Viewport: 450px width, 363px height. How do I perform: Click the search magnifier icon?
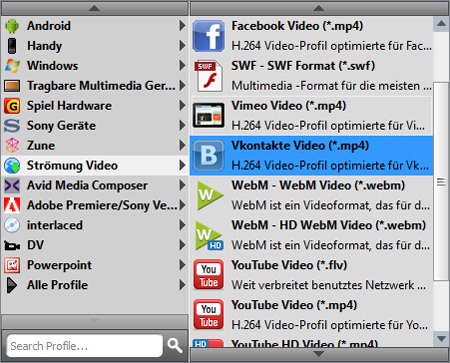[175, 345]
